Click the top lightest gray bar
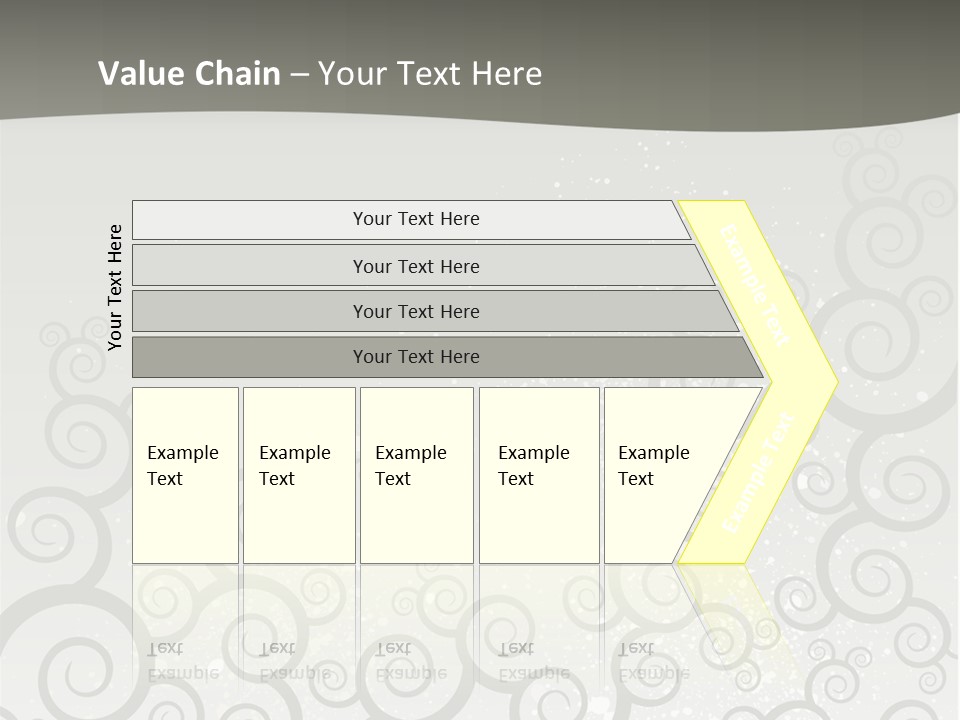This screenshot has width=960, height=720. [416, 219]
